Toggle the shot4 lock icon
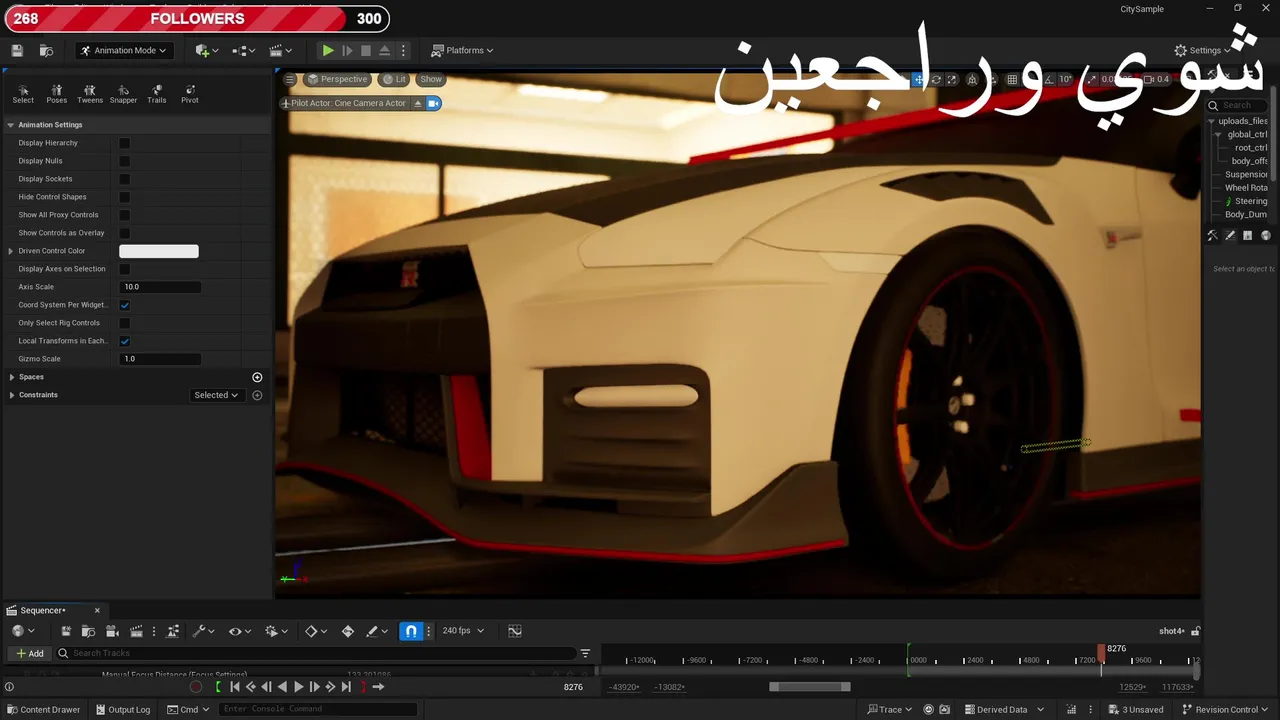This screenshot has width=1280, height=720. [1195, 631]
